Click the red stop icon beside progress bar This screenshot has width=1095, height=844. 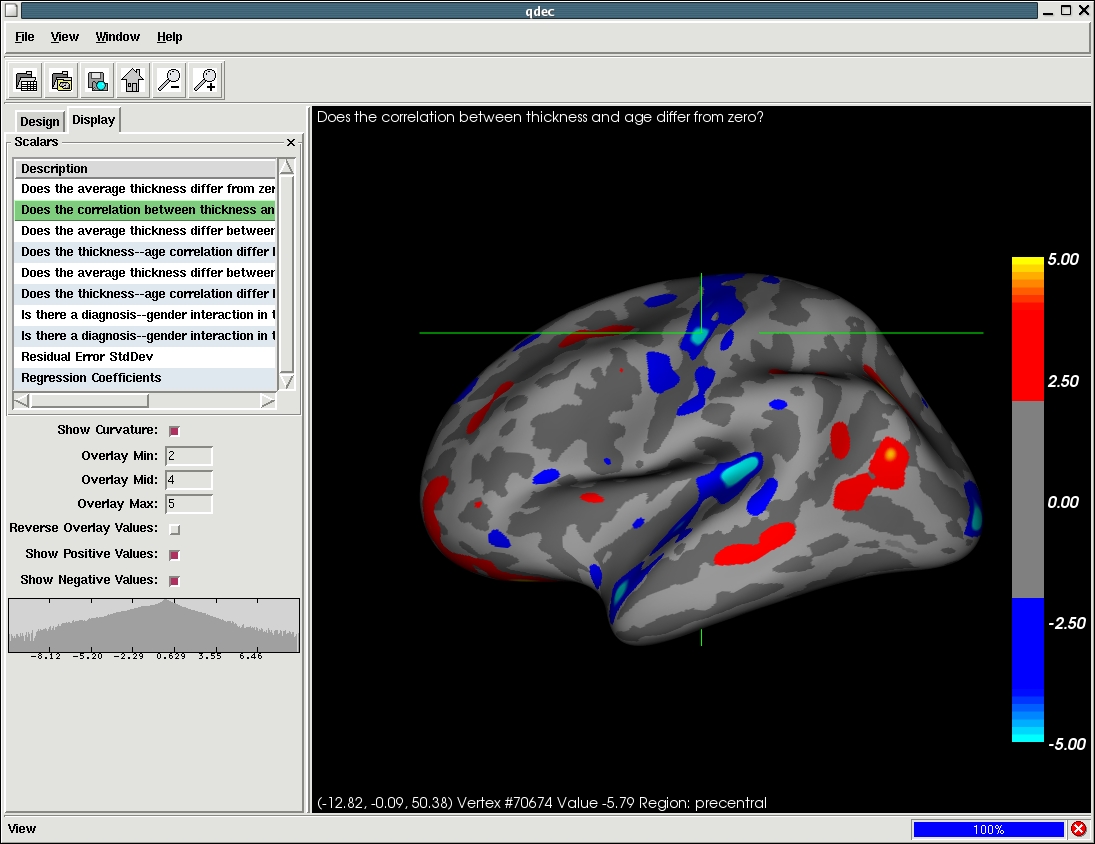point(1078,829)
